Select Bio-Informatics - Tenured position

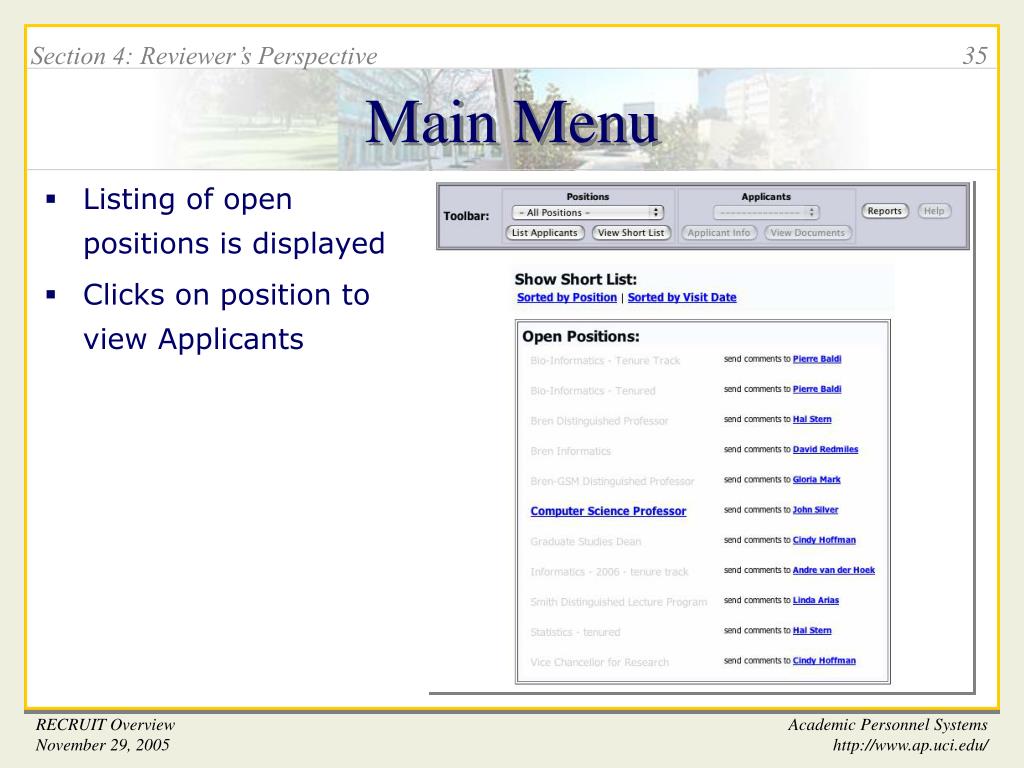(x=592, y=391)
